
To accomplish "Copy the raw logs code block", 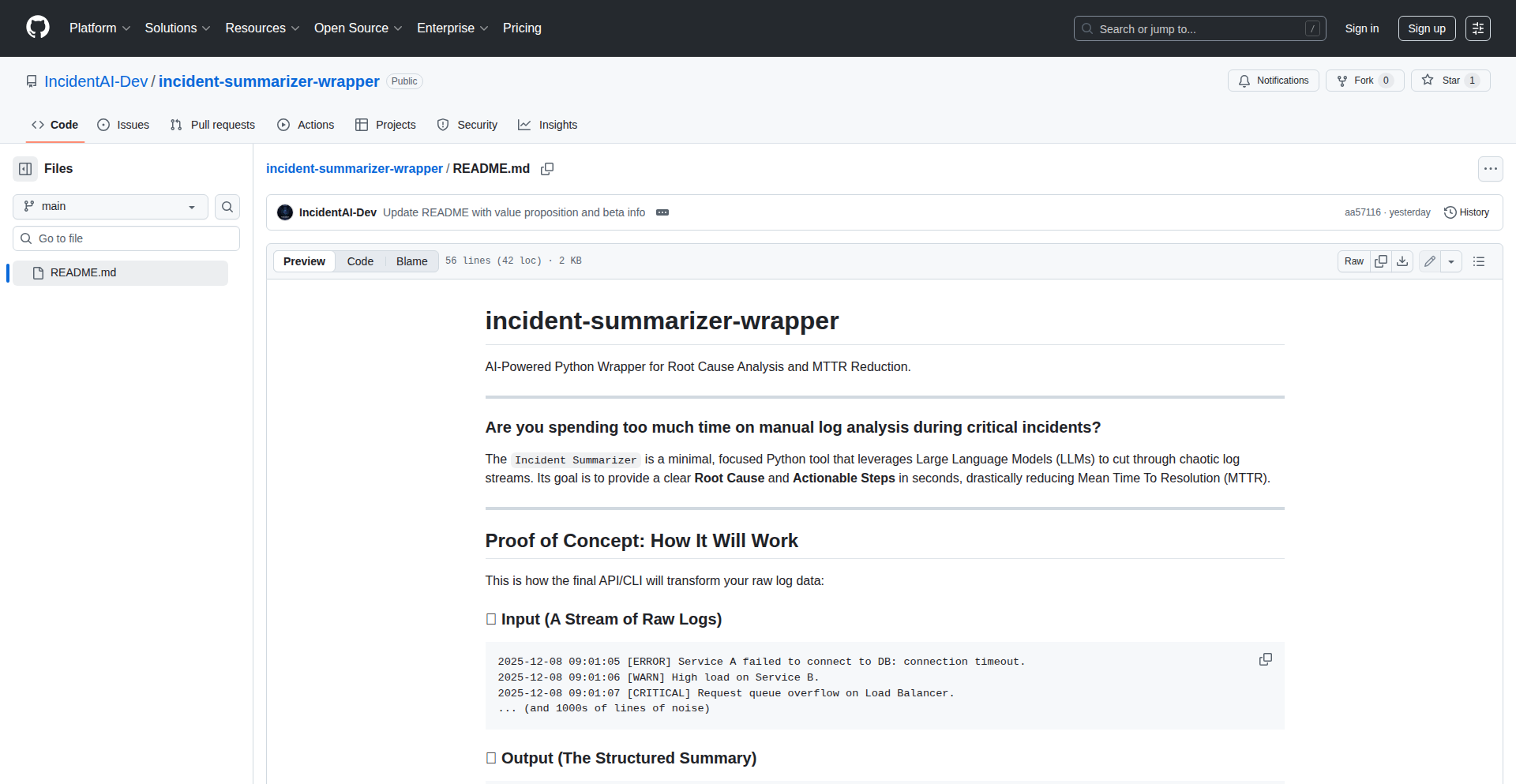I will (x=1266, y=659).
